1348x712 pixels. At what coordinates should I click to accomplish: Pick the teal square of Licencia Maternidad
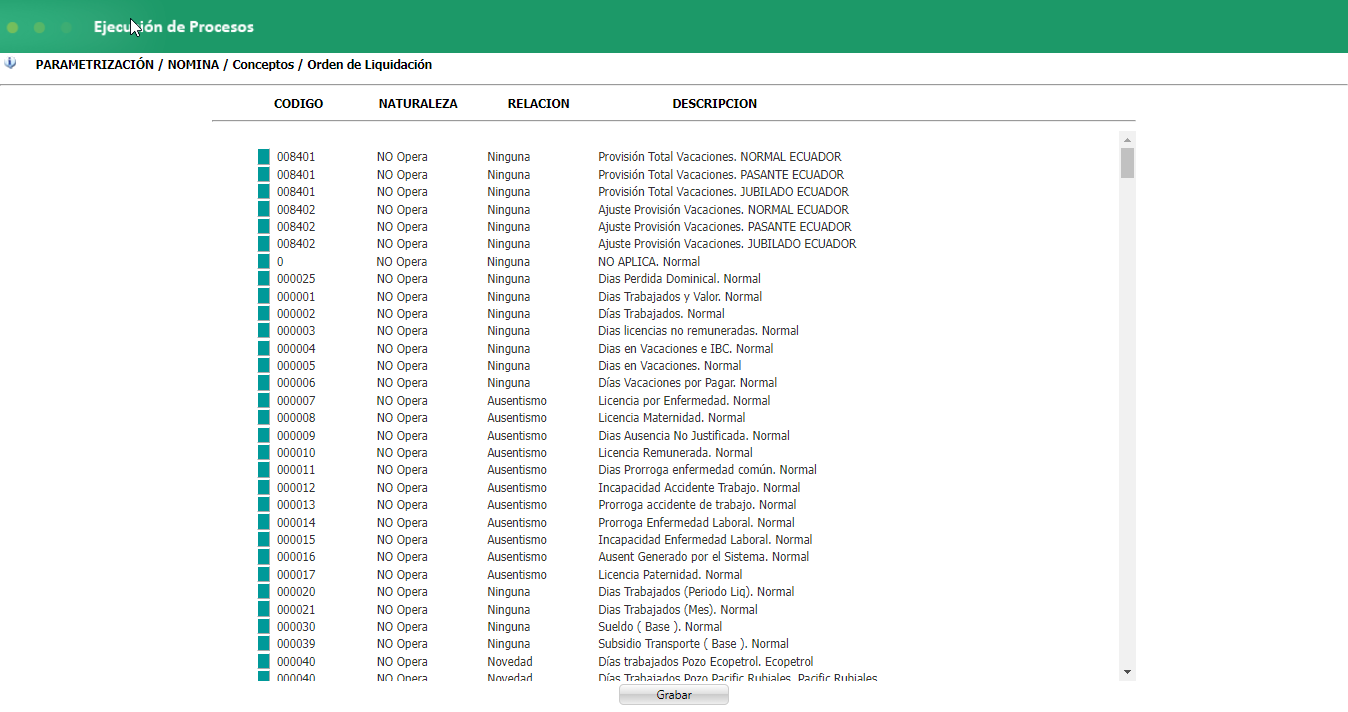click(x=264, y=418)
